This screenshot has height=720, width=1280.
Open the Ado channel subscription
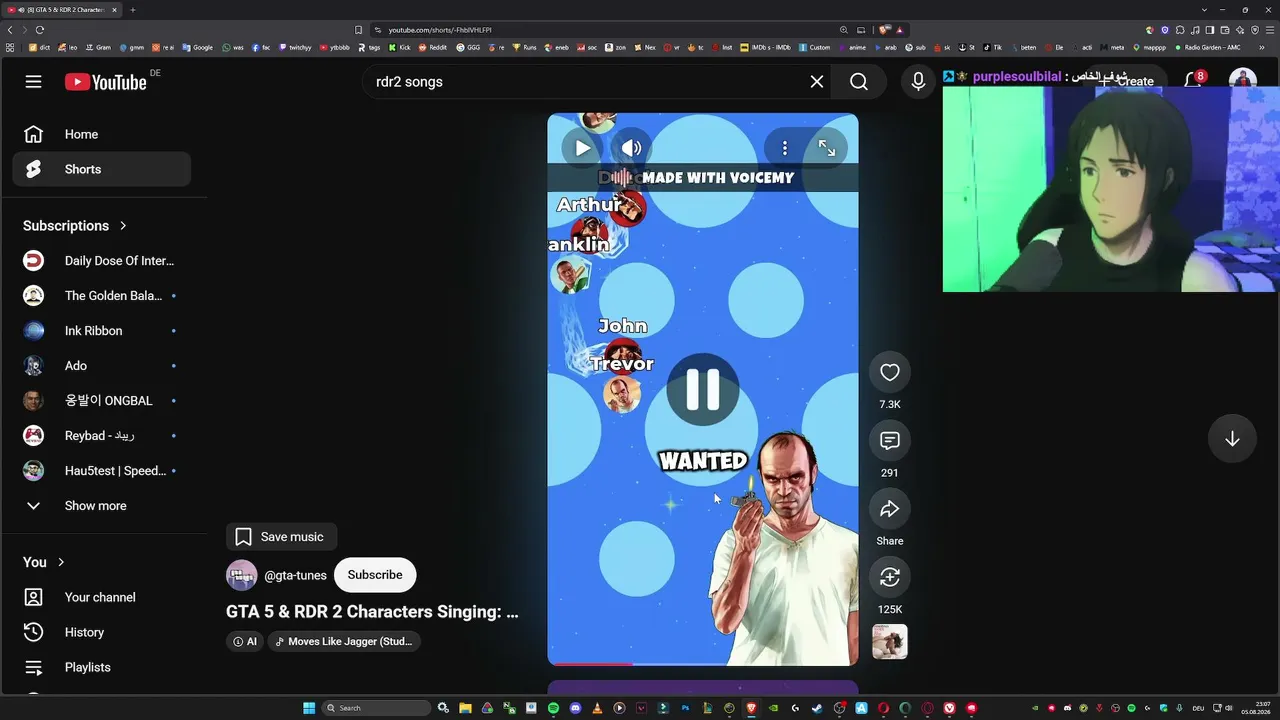click(102, 366)
